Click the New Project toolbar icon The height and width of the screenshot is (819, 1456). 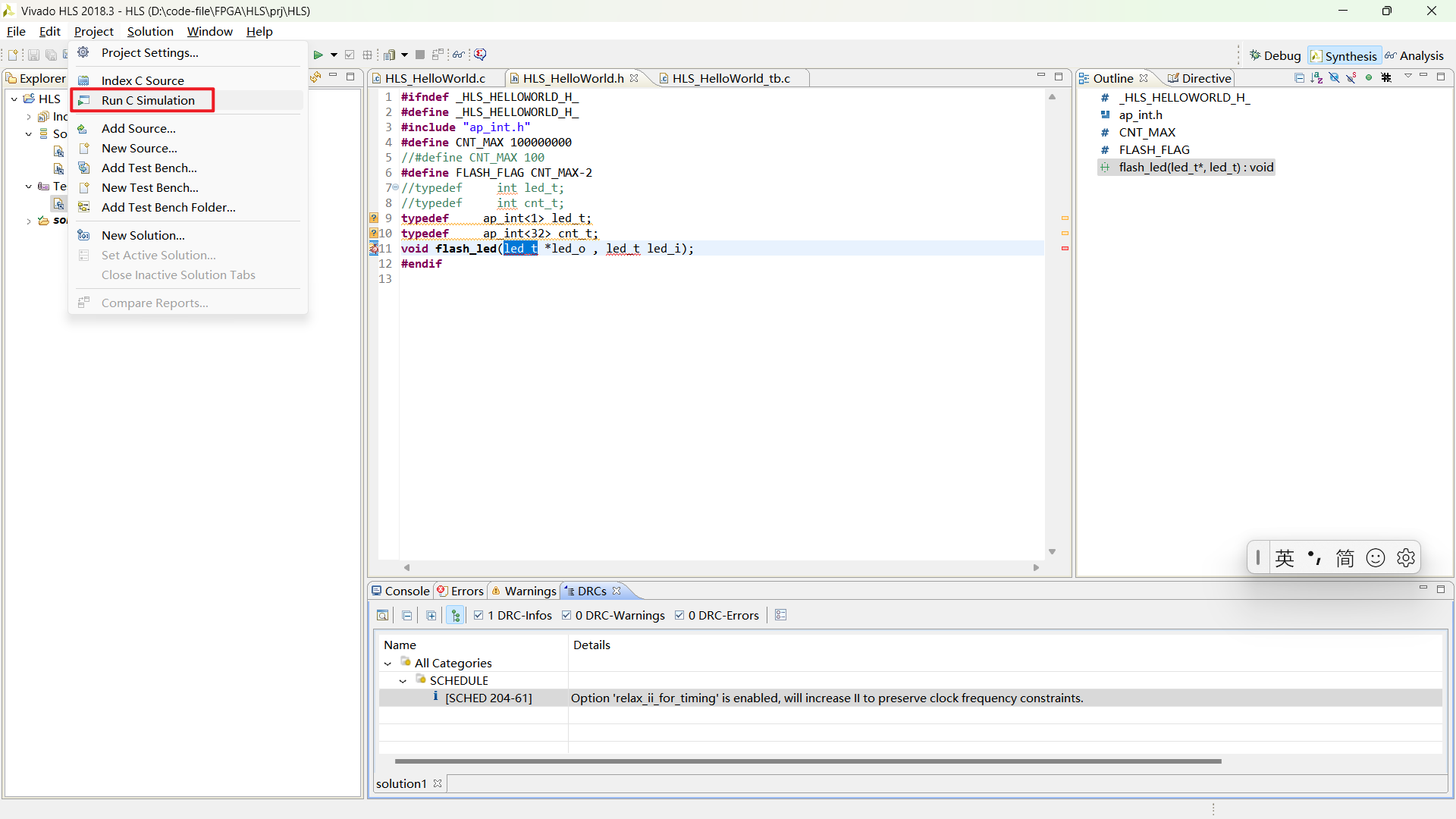click(13, 55)
